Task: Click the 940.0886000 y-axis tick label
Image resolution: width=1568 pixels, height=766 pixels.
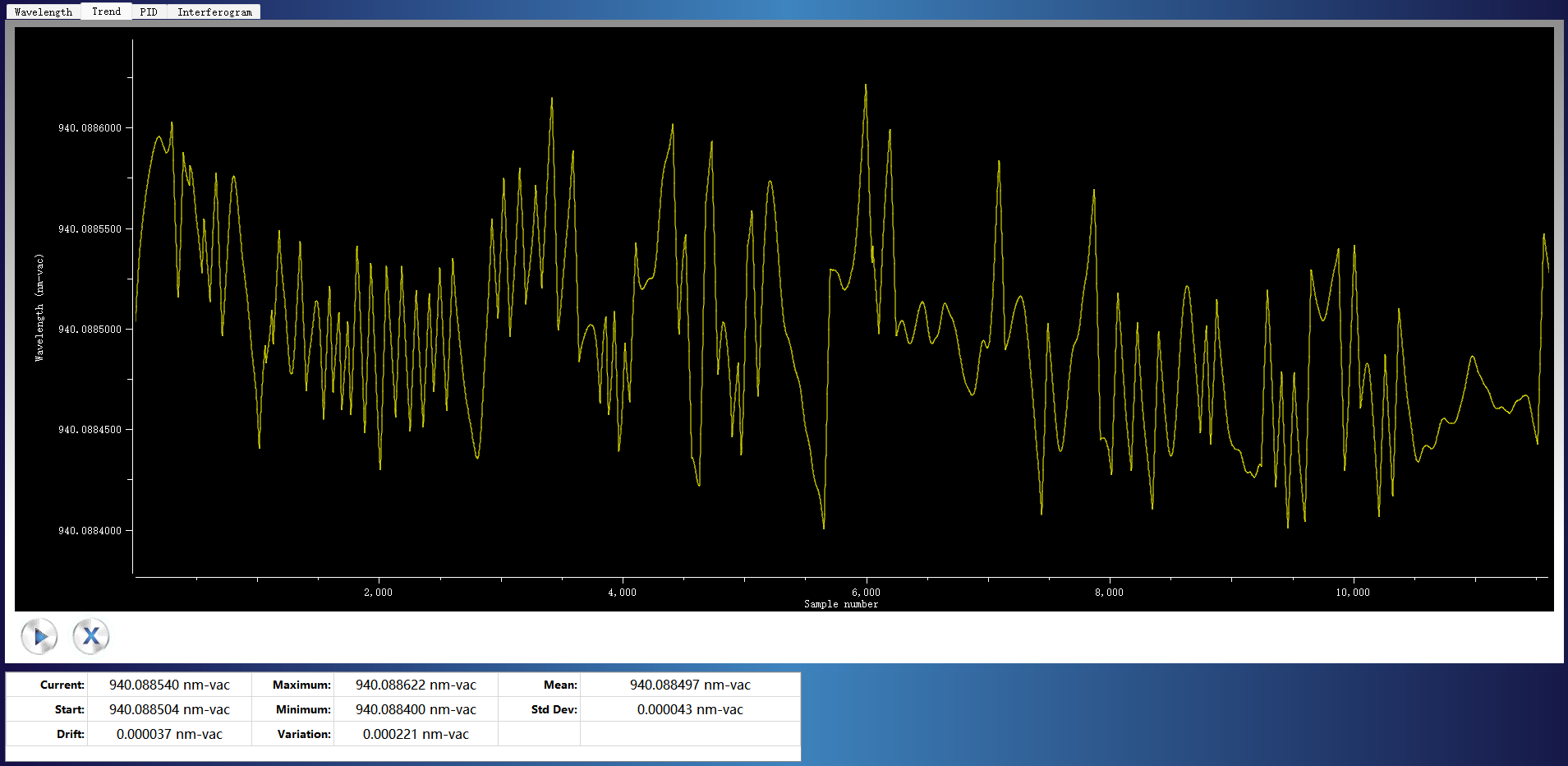Action: pos(90,128)
